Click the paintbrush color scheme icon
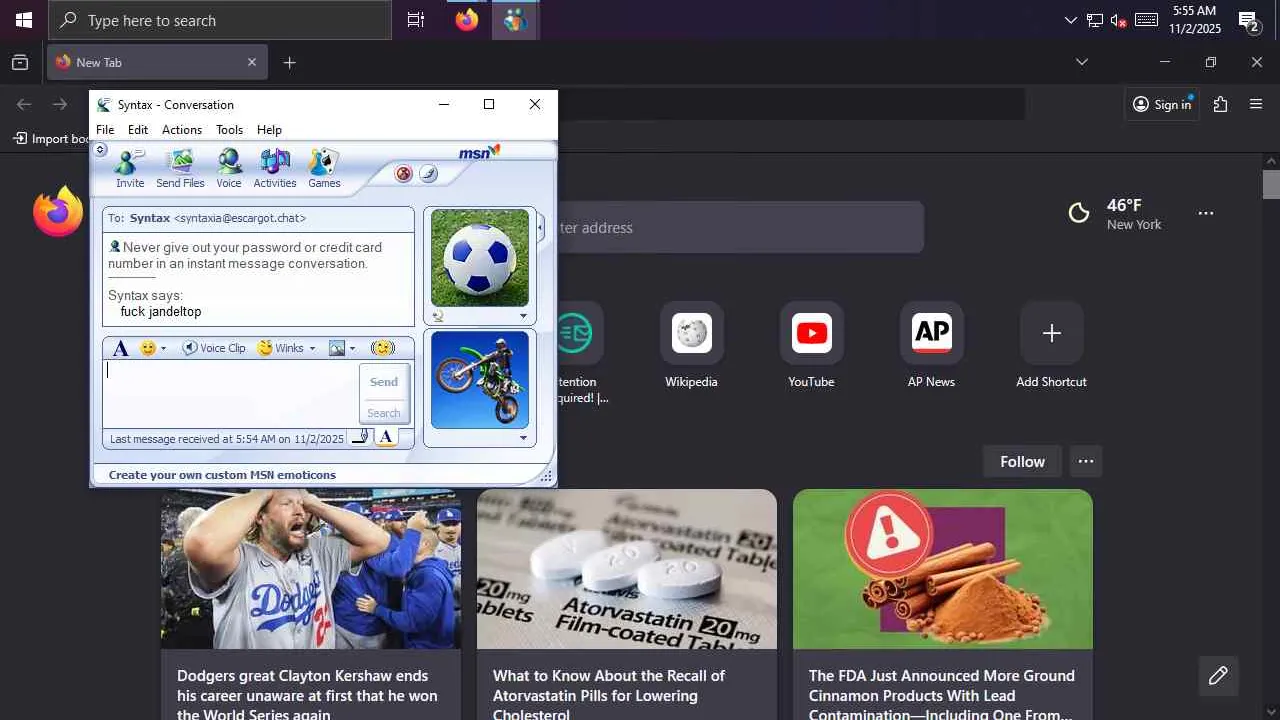 428,173
